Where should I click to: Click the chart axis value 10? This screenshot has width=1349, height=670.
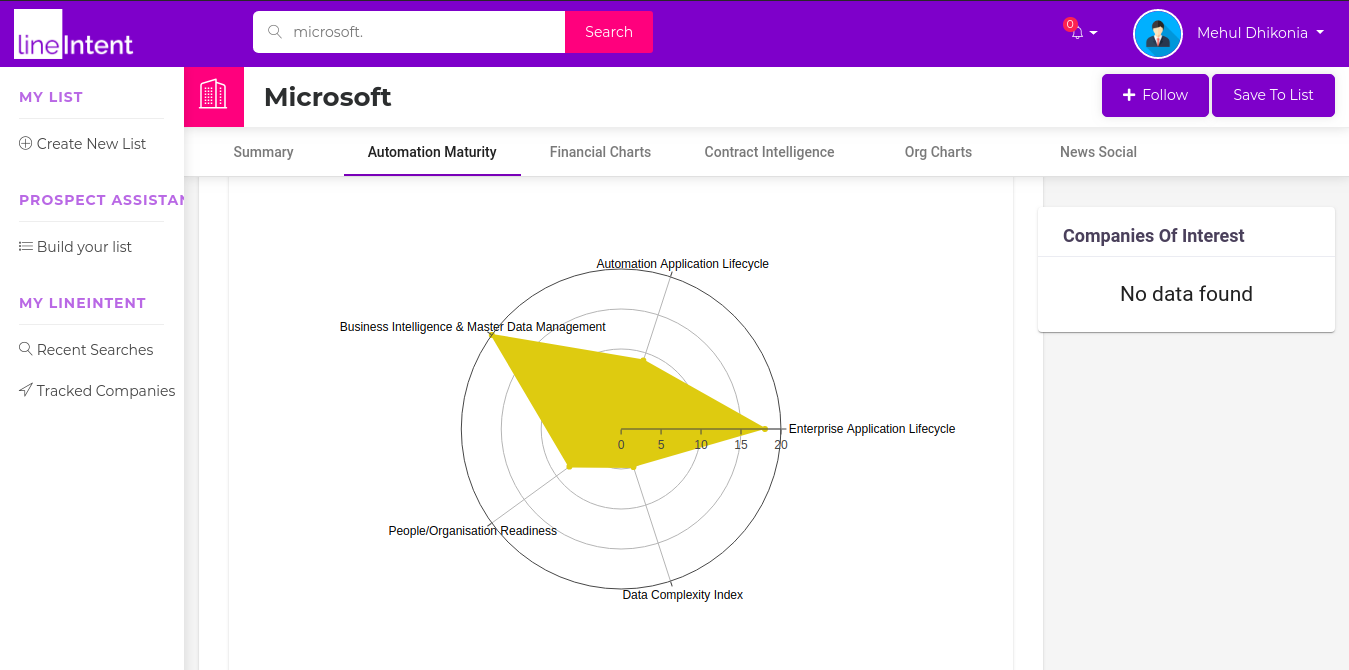pos(701,445)
